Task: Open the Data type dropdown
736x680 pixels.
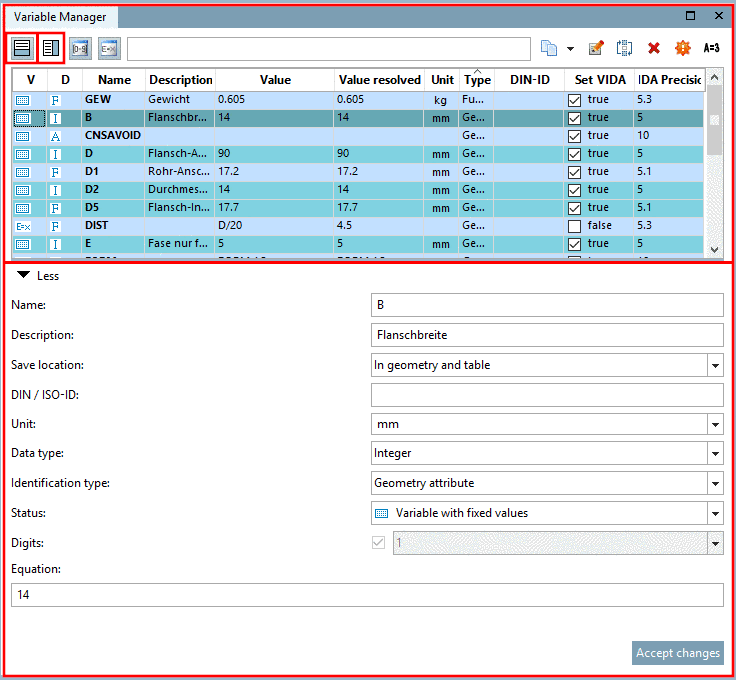Action: (715, 454)
